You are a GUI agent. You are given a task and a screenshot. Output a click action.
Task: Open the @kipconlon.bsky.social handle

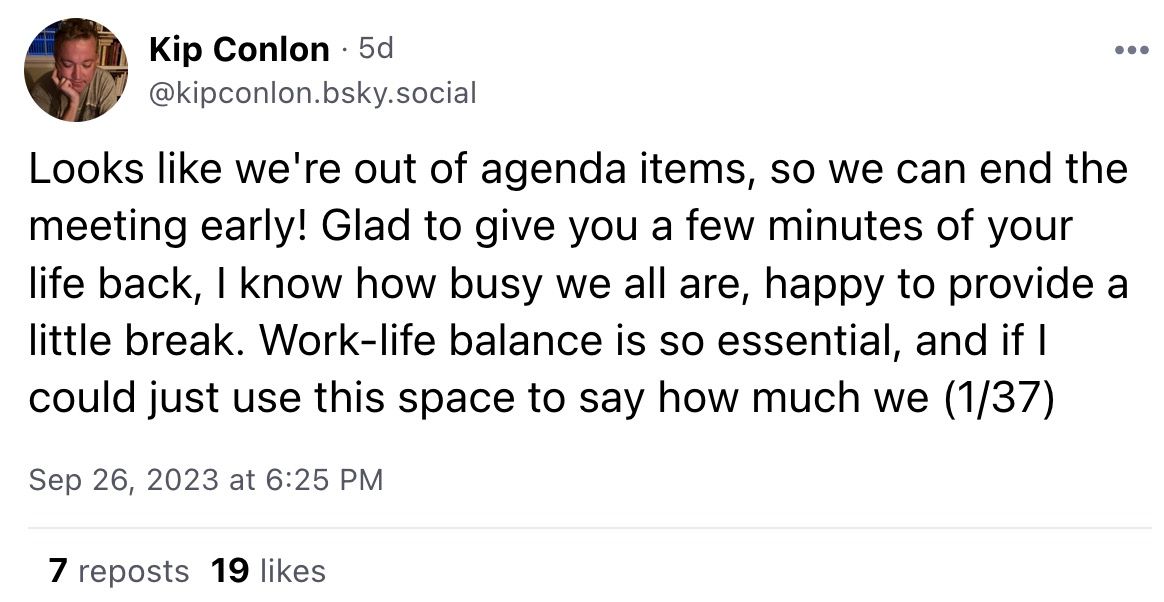(x=313, y=93)
